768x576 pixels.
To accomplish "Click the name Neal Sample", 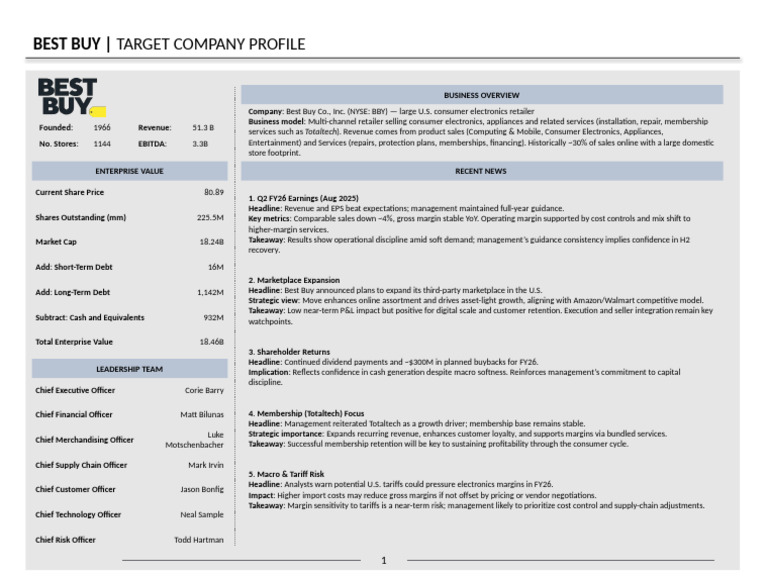I will [x=202, y=514].
